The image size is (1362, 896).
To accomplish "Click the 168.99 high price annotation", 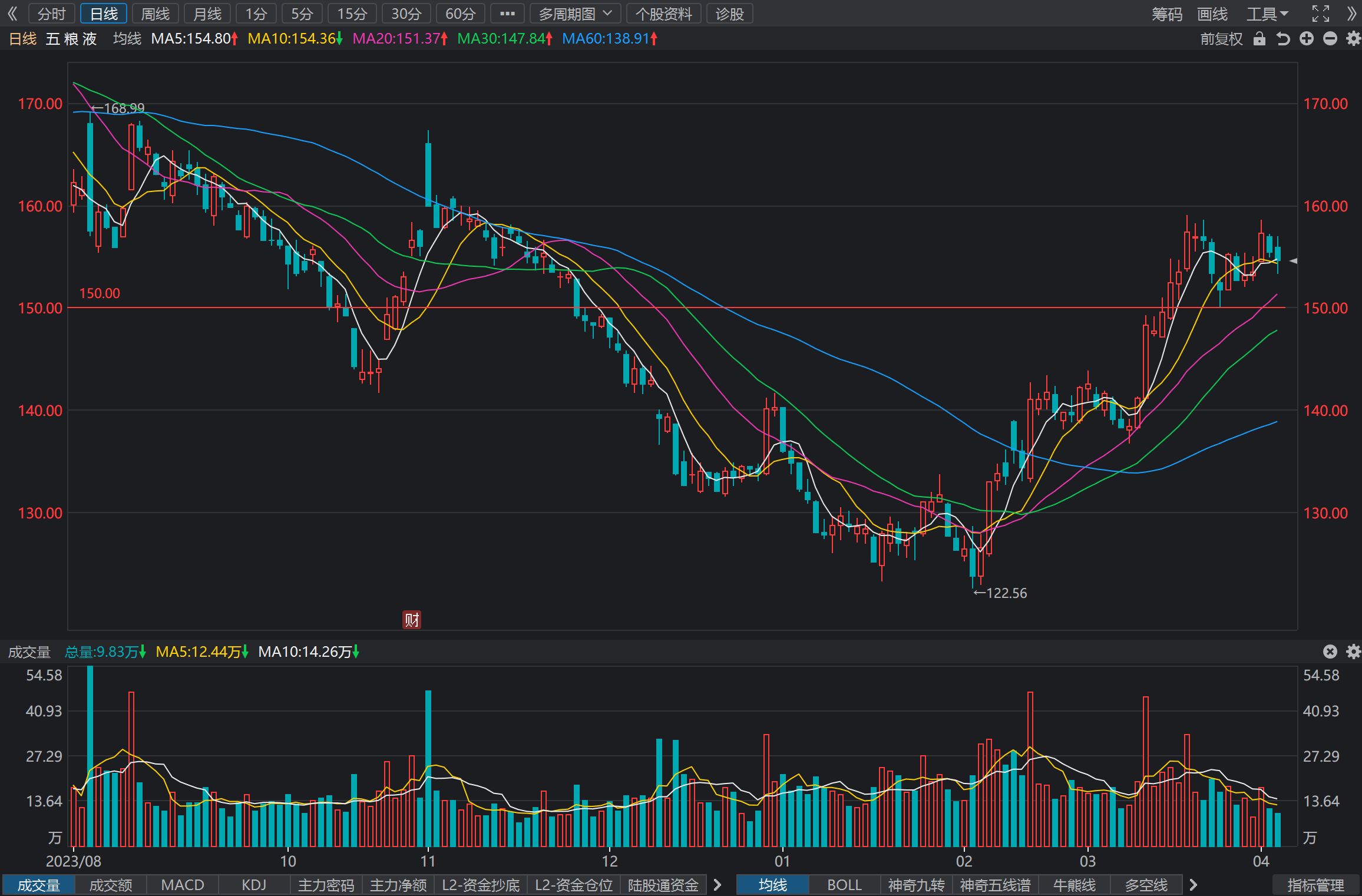I will [118, 108].
